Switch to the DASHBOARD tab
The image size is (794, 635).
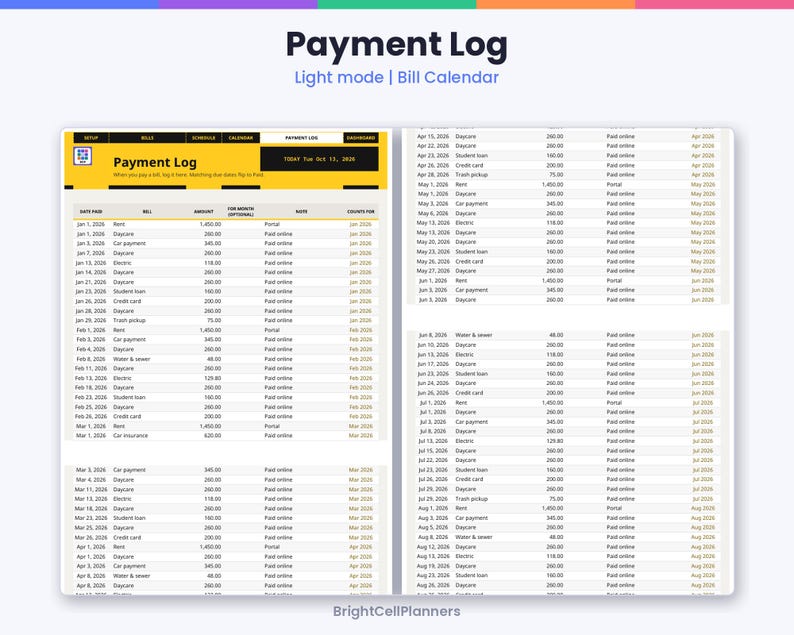[x=361, y=138]
